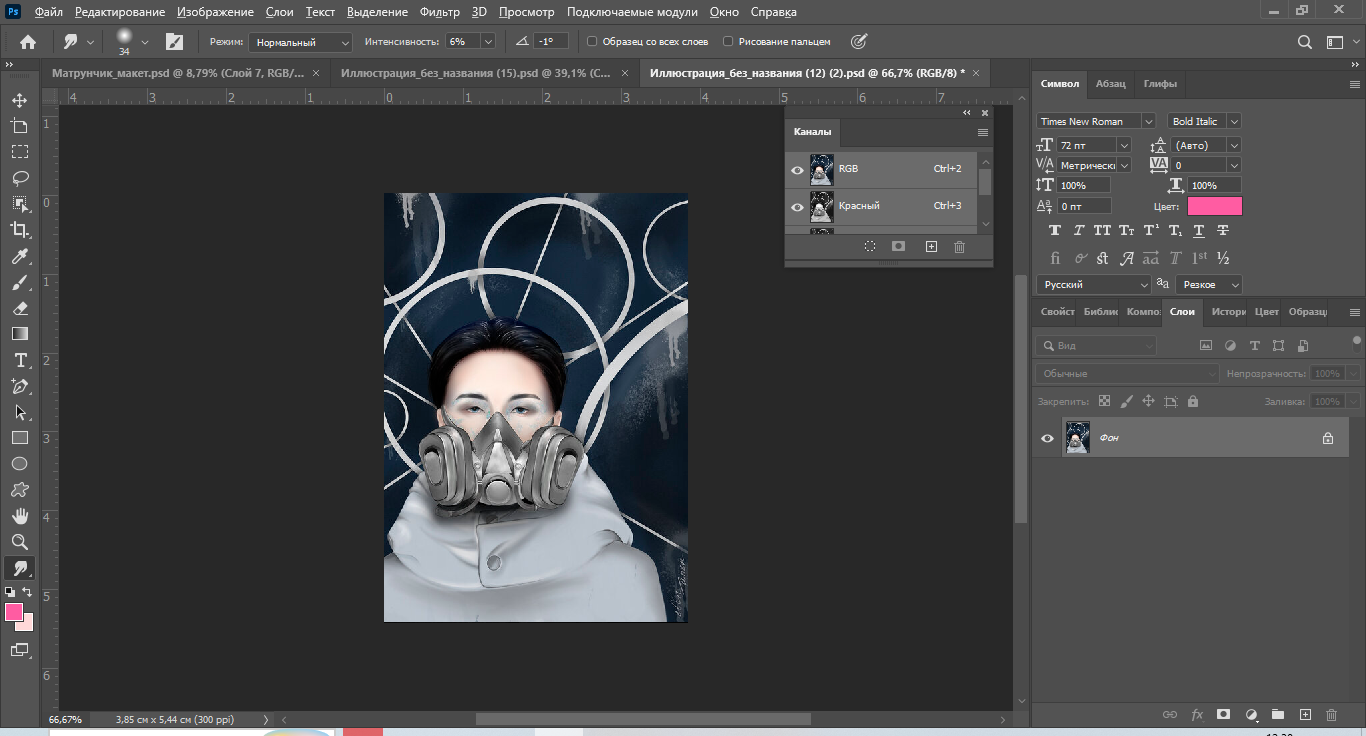Select the Horizontal Type tool
This screenshot has height=736, width=1366.
19,360
